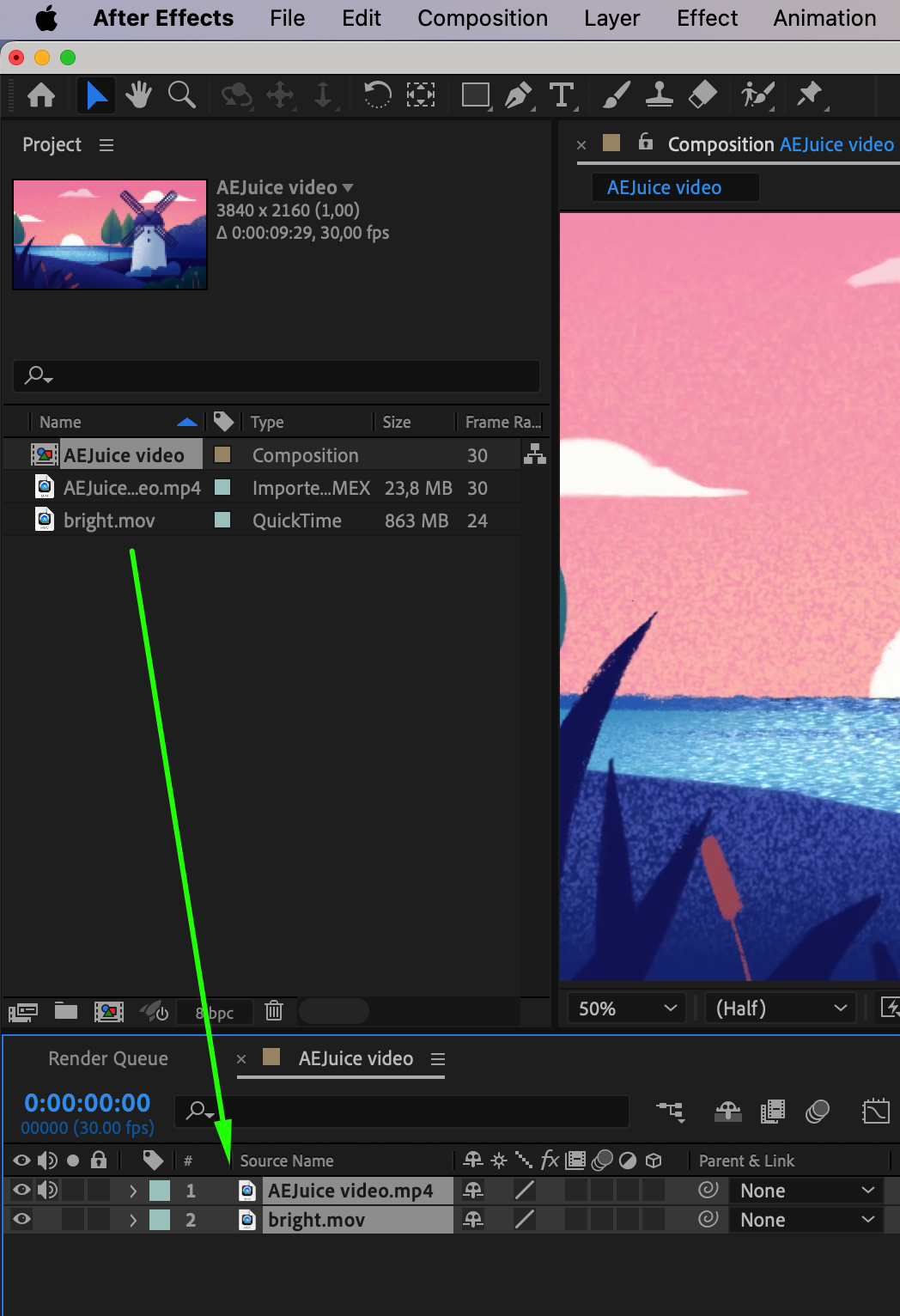Image resolution: width=900 pixels, height=1316 pixels.
Task: Open the Graph Editor in timeline
Action: pyautogui.click(x=876, y=1112)
